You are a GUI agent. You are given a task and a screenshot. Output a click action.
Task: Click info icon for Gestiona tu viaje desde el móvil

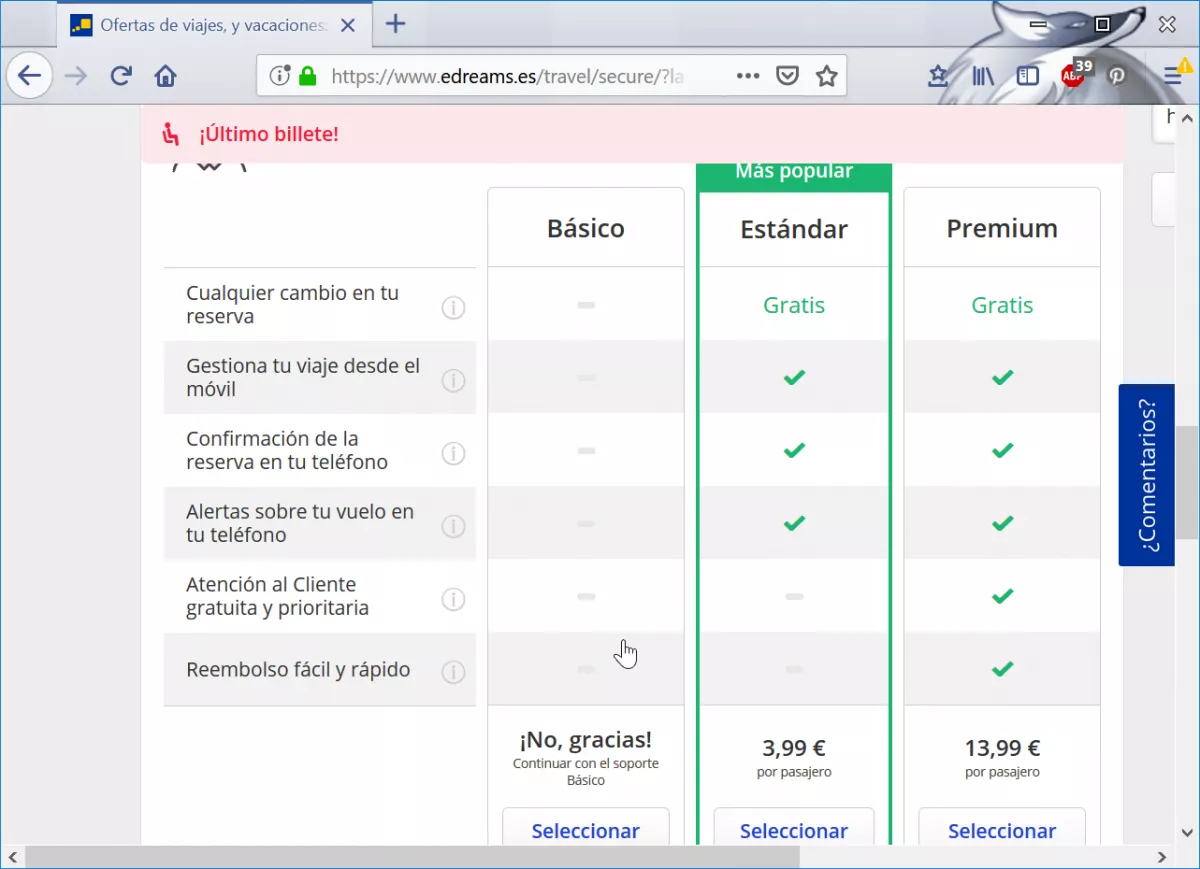click(x=454, y=381)
